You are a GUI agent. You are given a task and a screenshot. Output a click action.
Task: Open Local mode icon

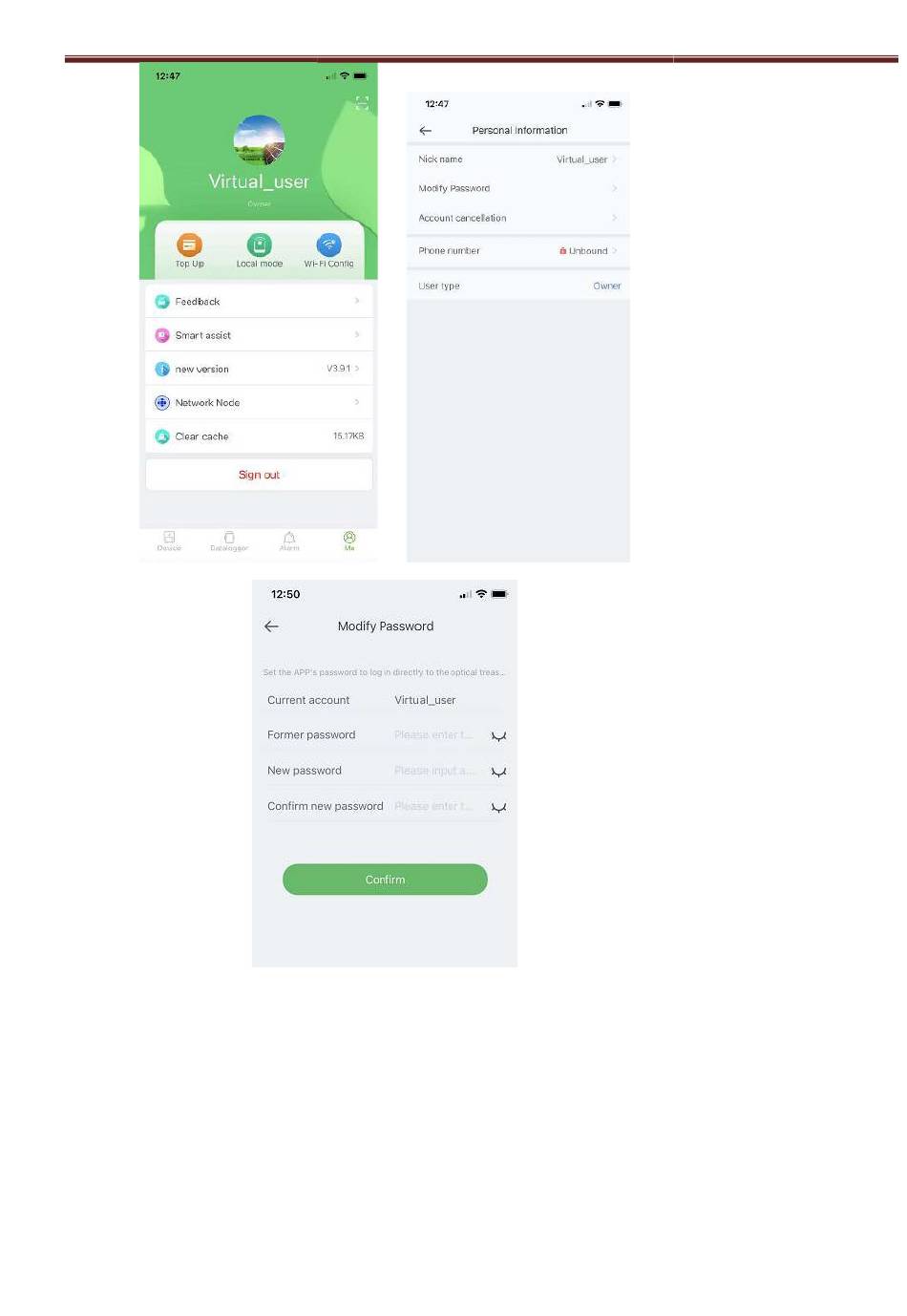259,244
